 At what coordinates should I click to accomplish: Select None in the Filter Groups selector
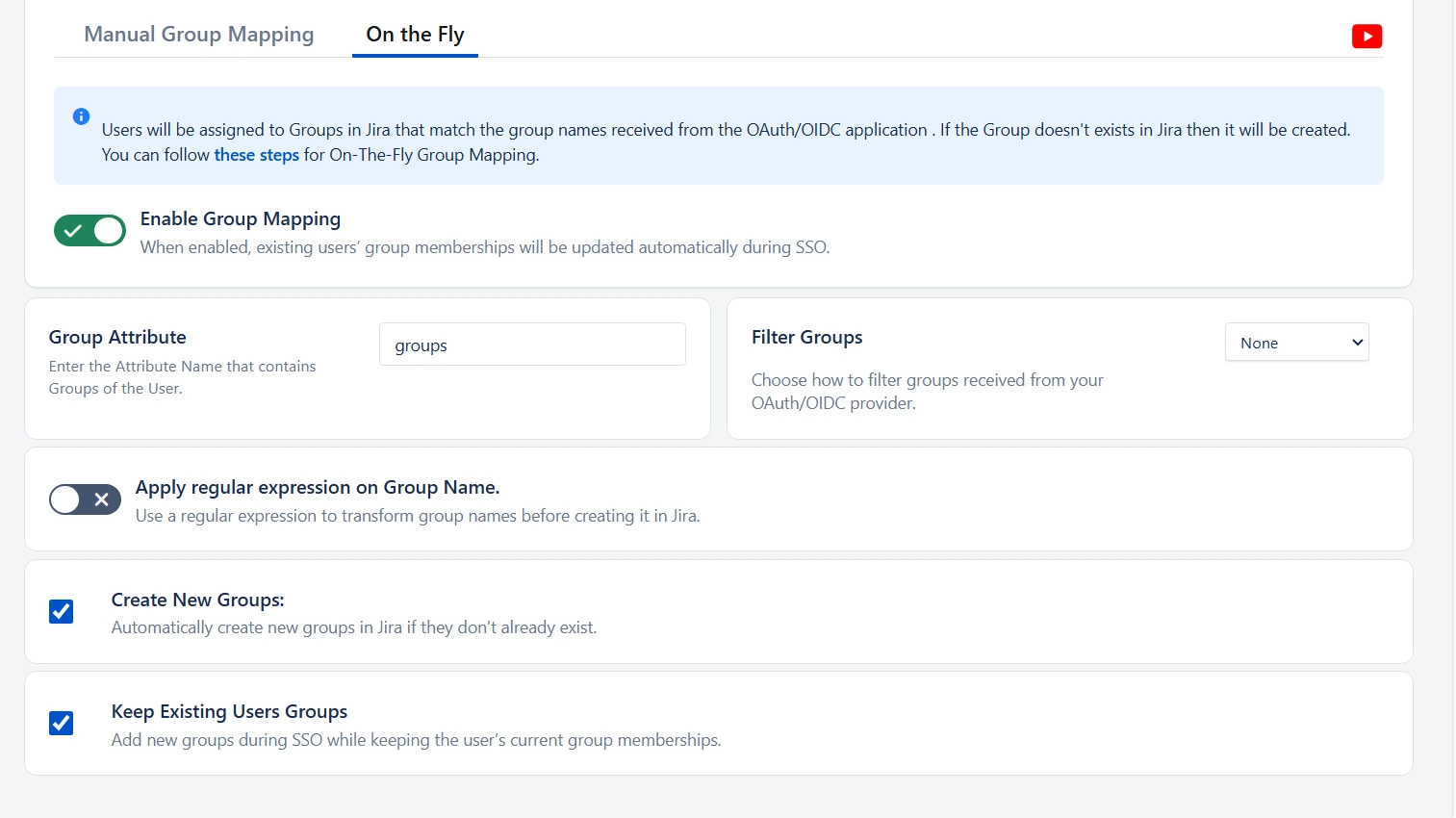coord(1296,343)
